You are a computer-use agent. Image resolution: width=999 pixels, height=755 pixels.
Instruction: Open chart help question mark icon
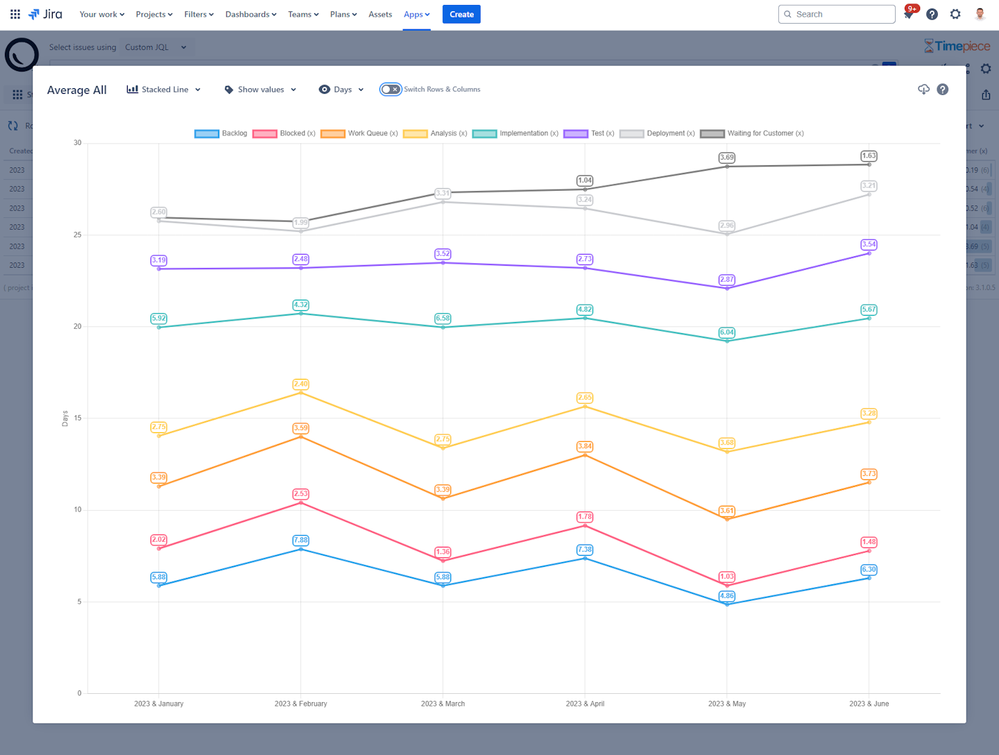click(943, 89)
